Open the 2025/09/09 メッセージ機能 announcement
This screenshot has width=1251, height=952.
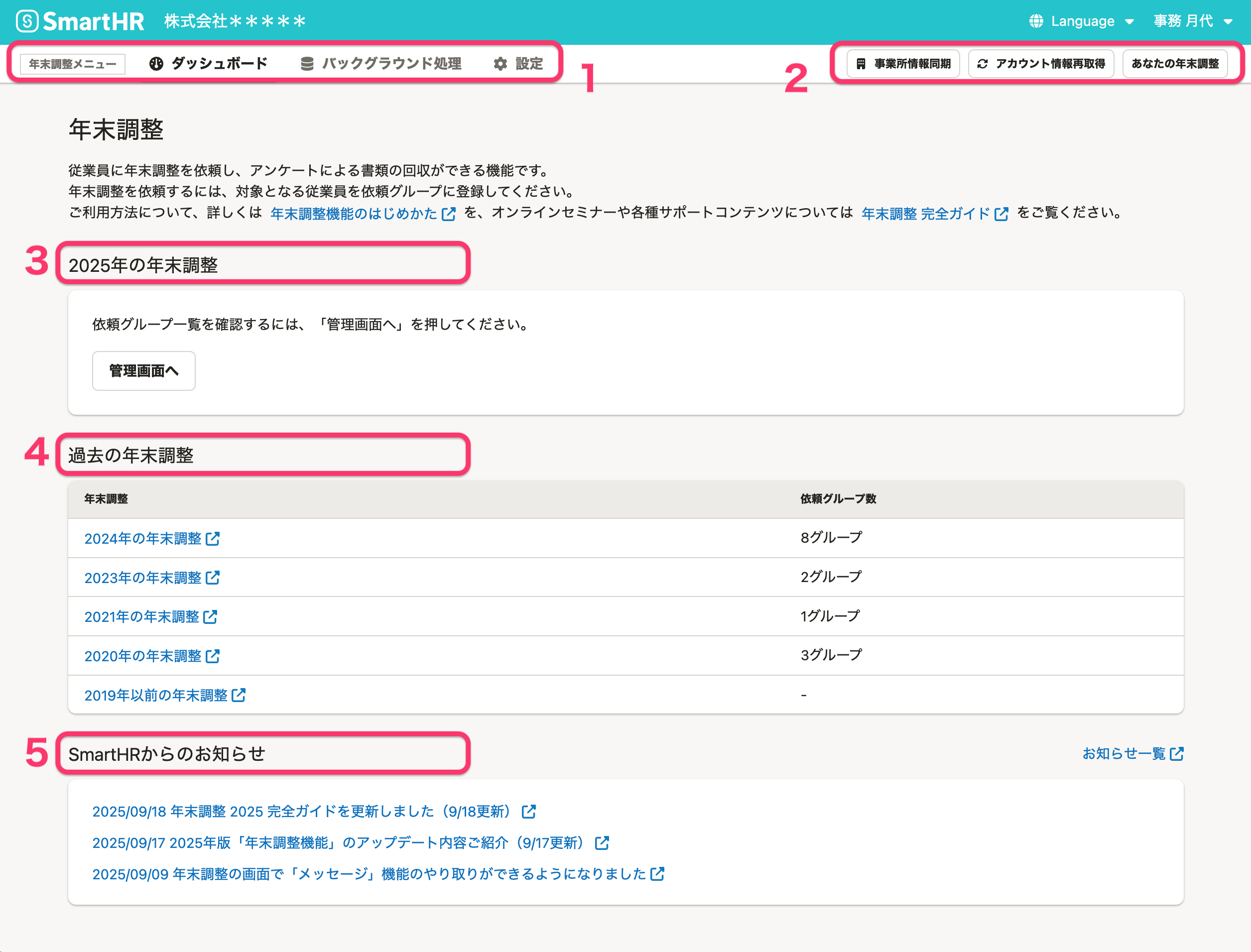tap(369, 874)
